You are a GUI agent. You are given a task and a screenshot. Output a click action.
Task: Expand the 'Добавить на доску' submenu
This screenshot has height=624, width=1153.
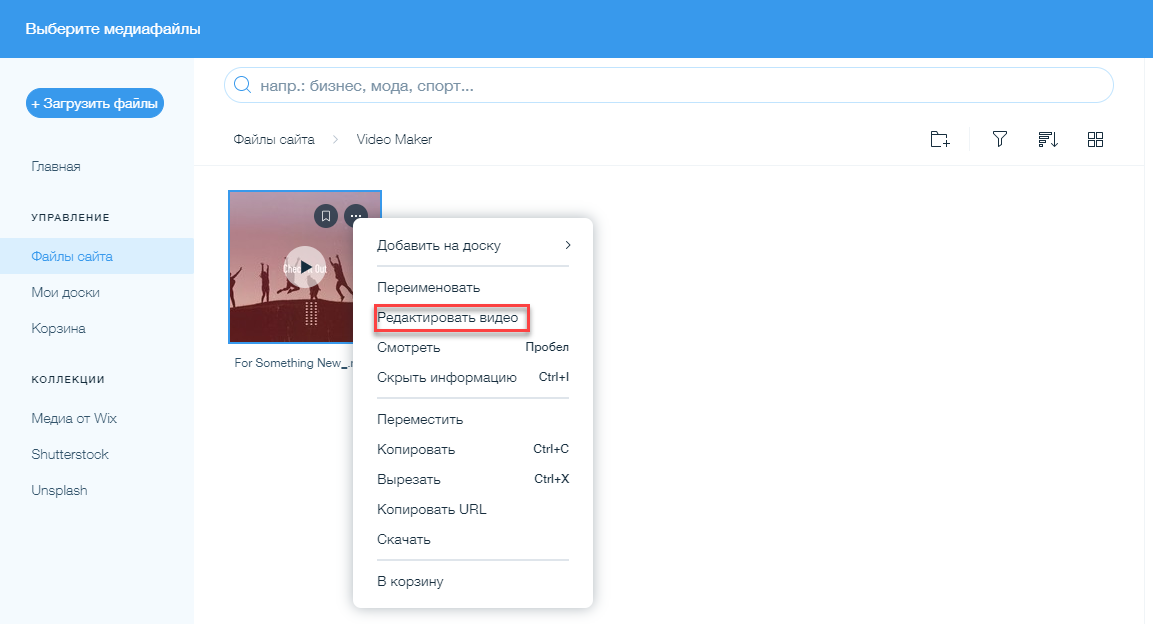coord(472,245)
